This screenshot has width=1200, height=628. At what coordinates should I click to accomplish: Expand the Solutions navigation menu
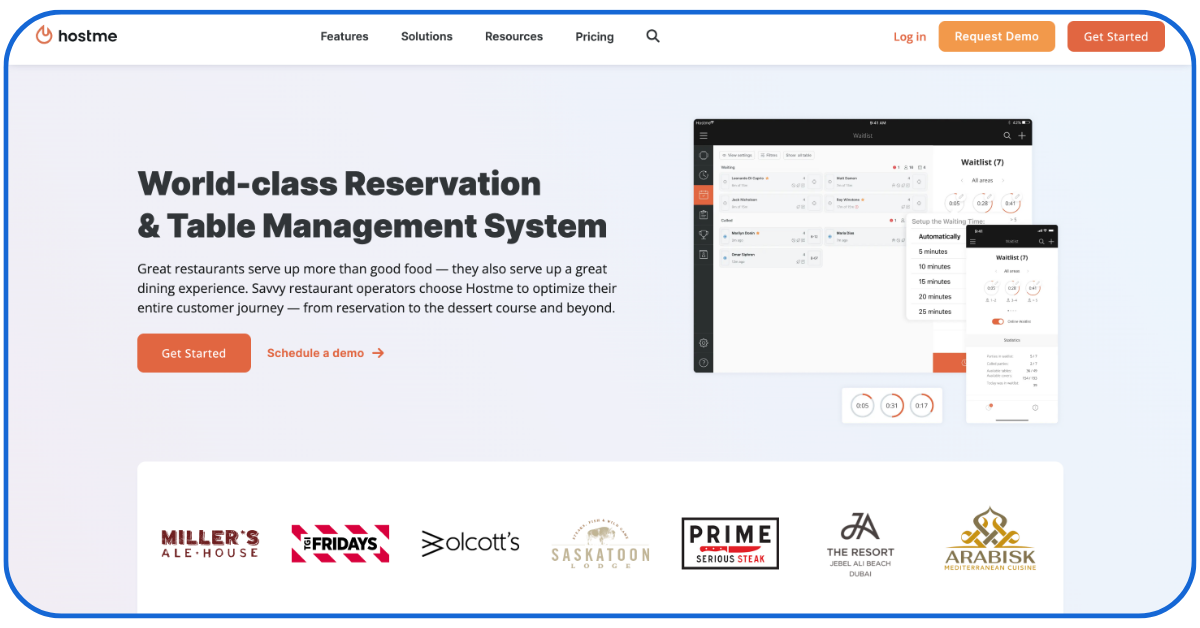tap(427, 36)
